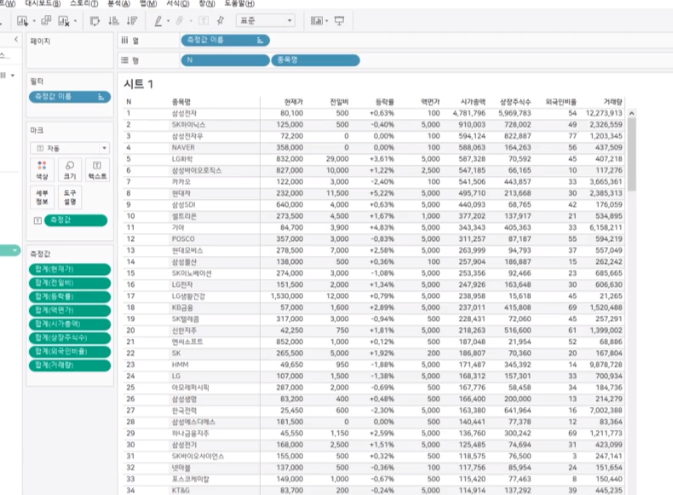The image size is (673, 495).
Task: Click the POSCO row label
Action: click(x=183, y=239)
